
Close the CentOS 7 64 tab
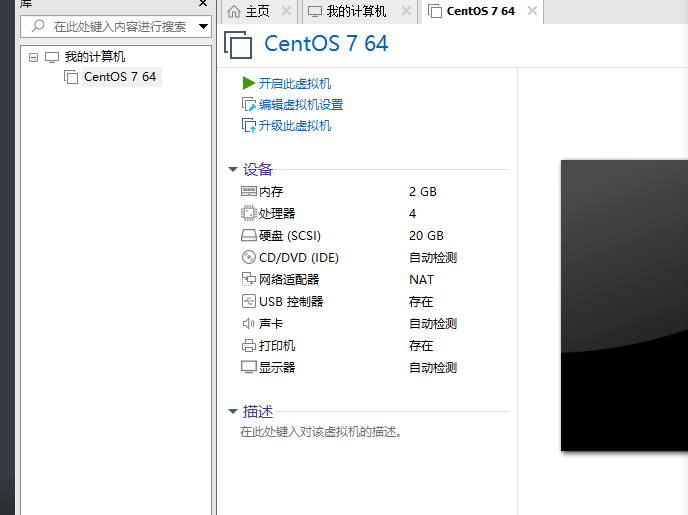[532, 11]
